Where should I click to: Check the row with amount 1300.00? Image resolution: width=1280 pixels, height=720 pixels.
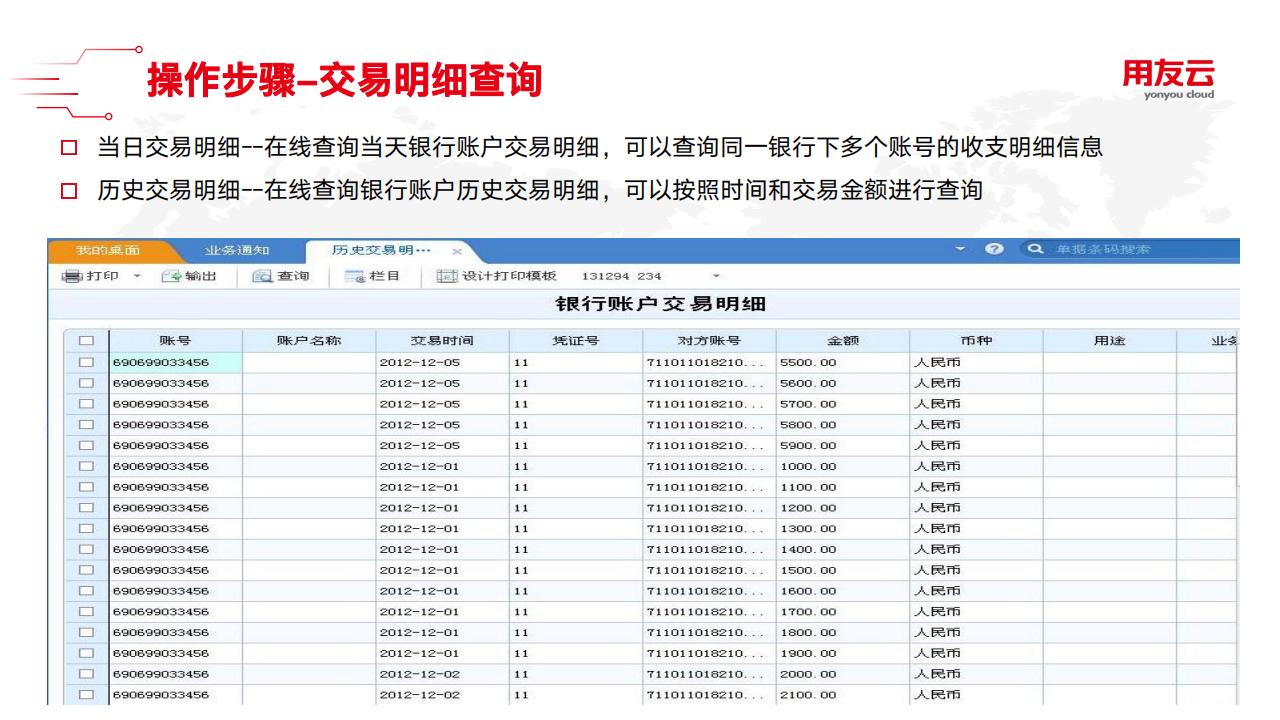point(85,528)
